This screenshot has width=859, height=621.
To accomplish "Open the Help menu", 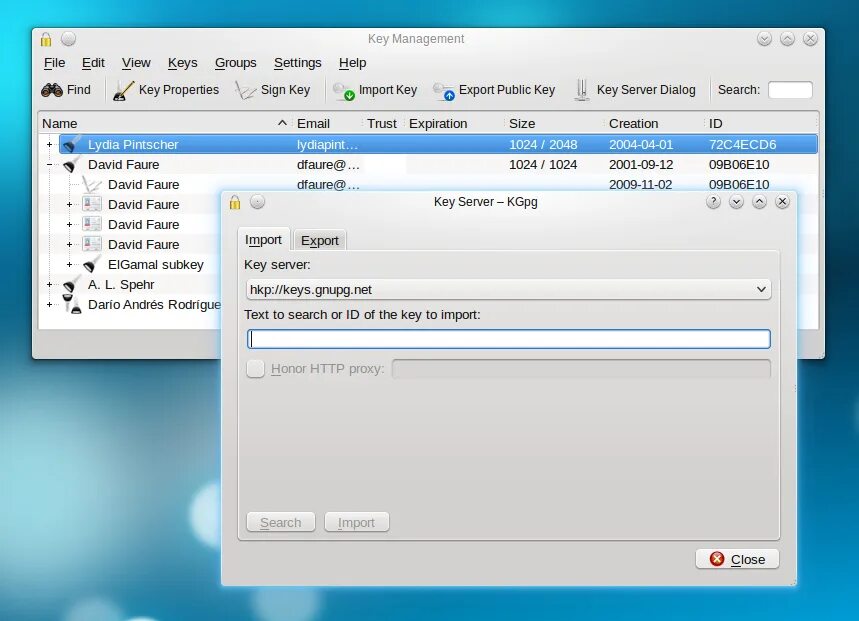I will pos(352,63).
